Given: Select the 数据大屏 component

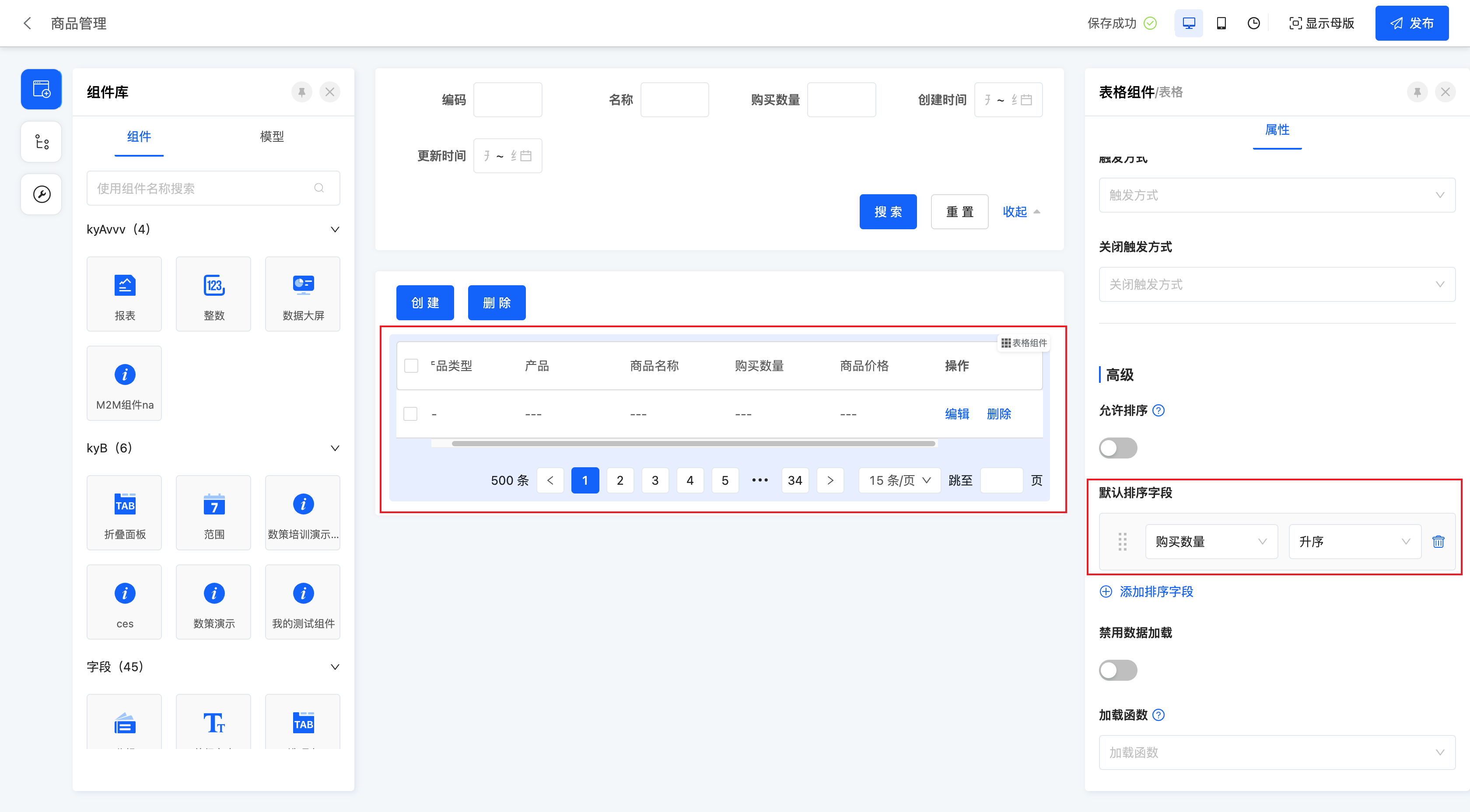Looking at the screenshot, I should pyautogui.click(x=303, y=294).
